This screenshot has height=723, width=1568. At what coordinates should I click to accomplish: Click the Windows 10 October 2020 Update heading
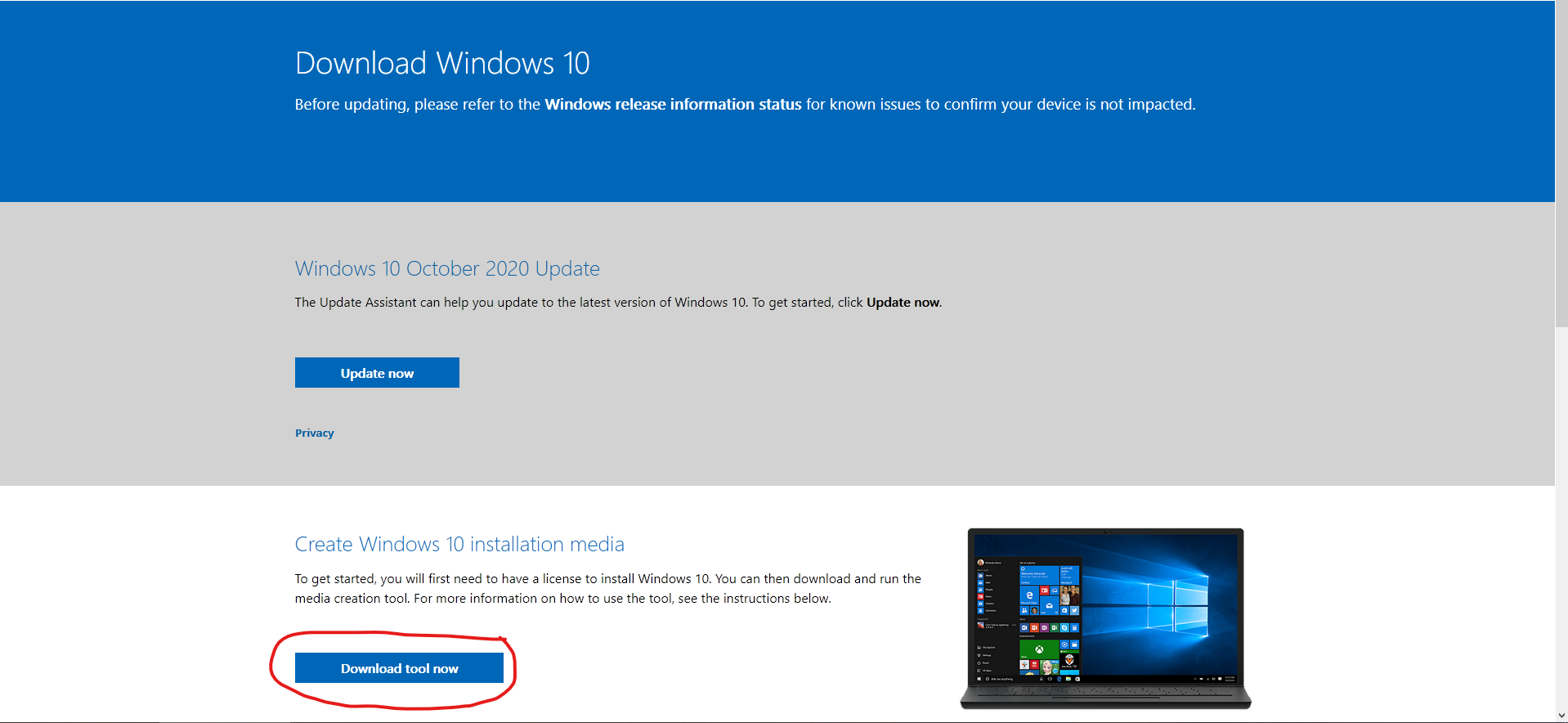click(x=447, y=268)
